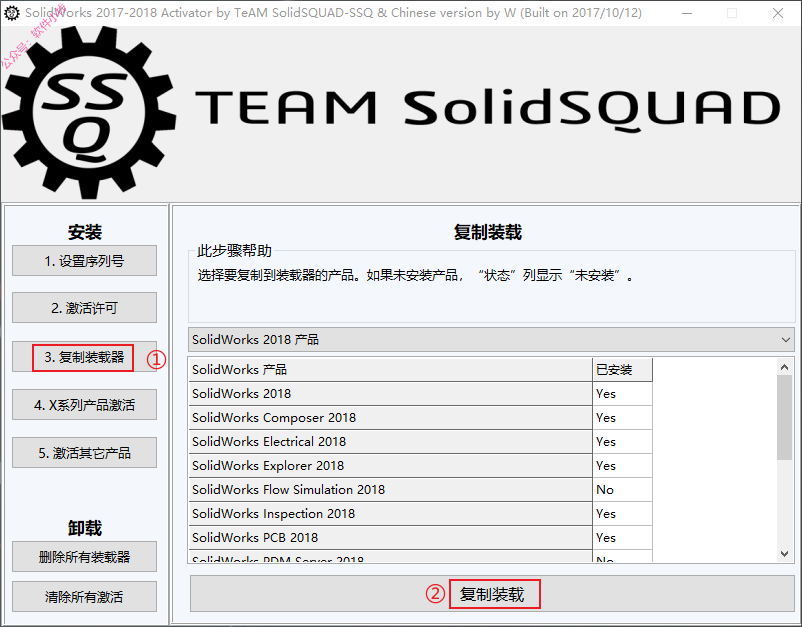Image resolution: width=802 pixels, height=627 pixels.
Task: Select 'SolidWorks PCB 2018' row
Action: (420, 538)
